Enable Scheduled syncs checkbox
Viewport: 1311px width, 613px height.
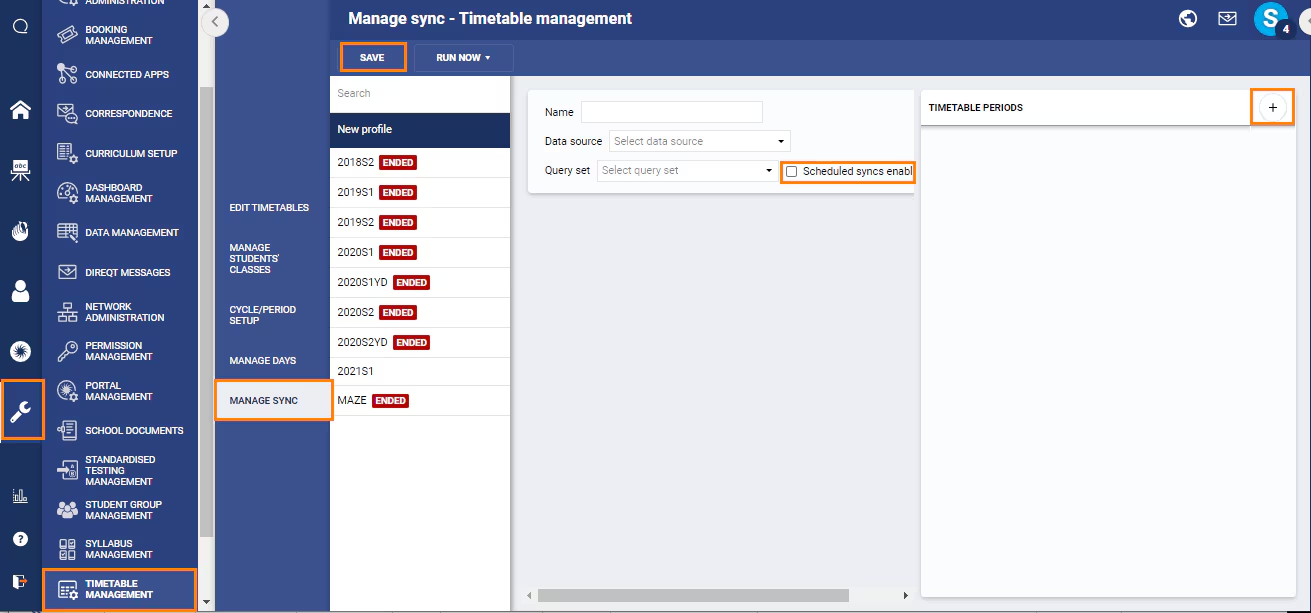click(791, 171)
